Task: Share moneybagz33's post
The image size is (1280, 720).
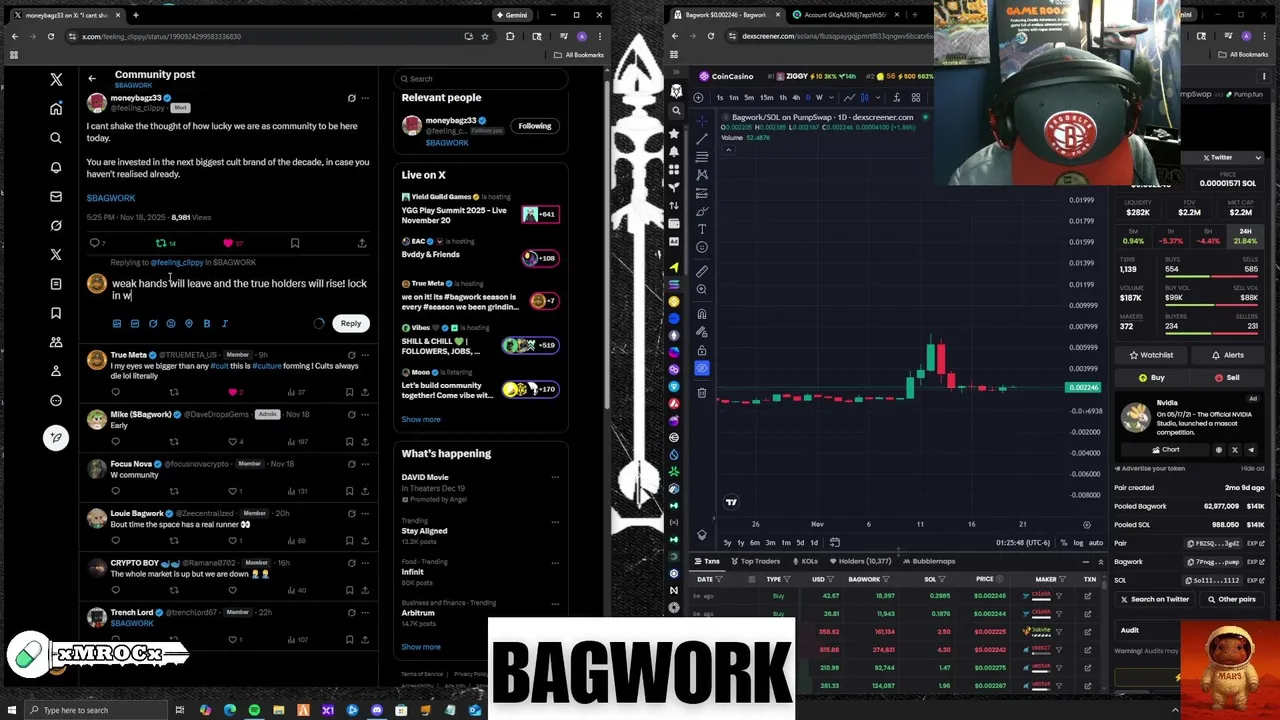Action: coord(362,243)
